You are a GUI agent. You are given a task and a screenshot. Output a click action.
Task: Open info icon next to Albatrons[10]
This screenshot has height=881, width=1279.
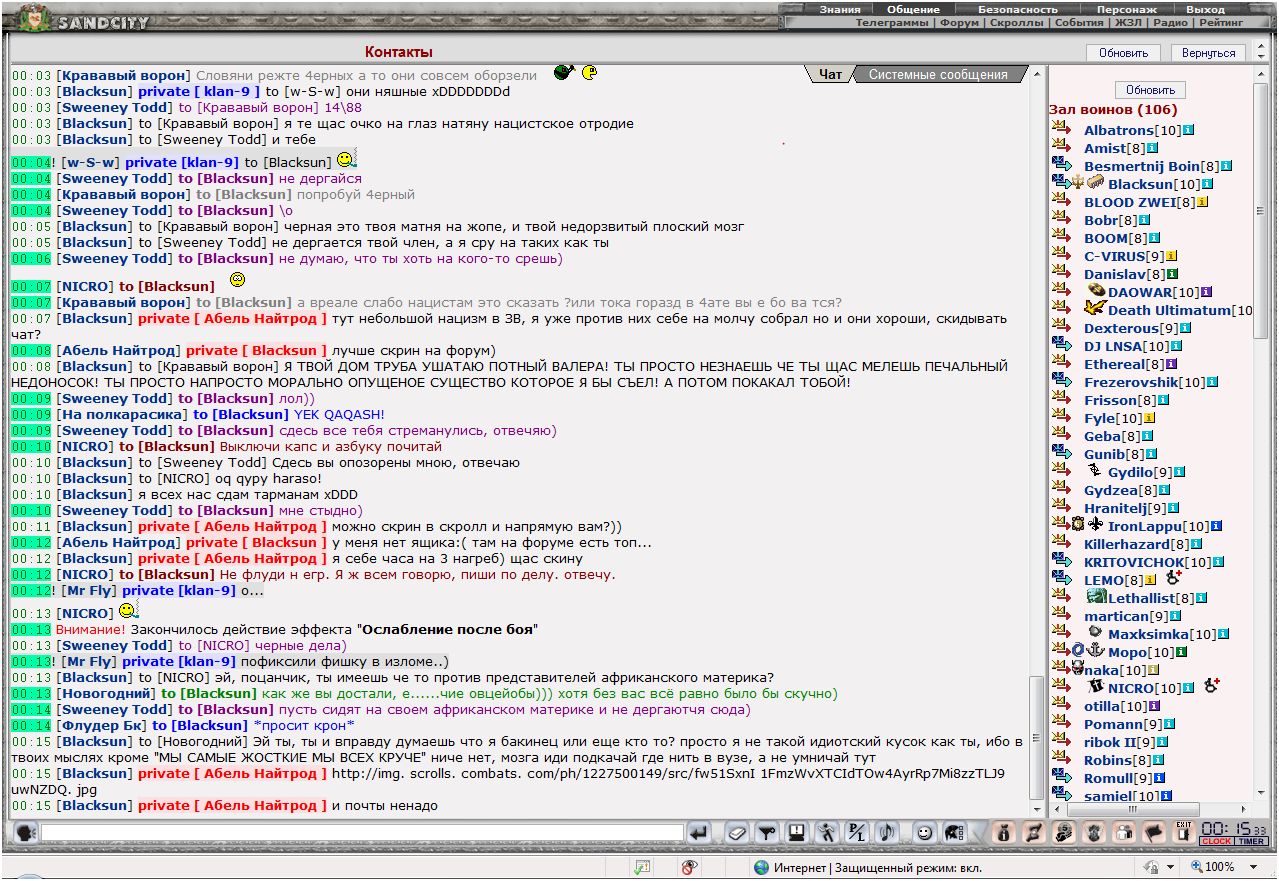pos(1188,130)
